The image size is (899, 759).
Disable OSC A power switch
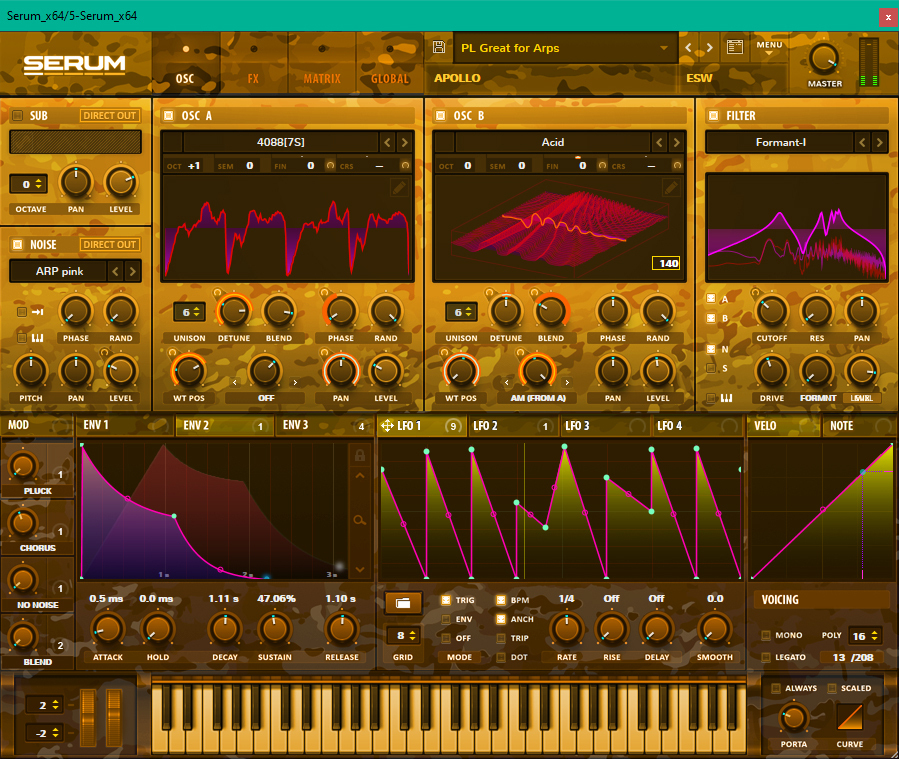click(169, 115)
